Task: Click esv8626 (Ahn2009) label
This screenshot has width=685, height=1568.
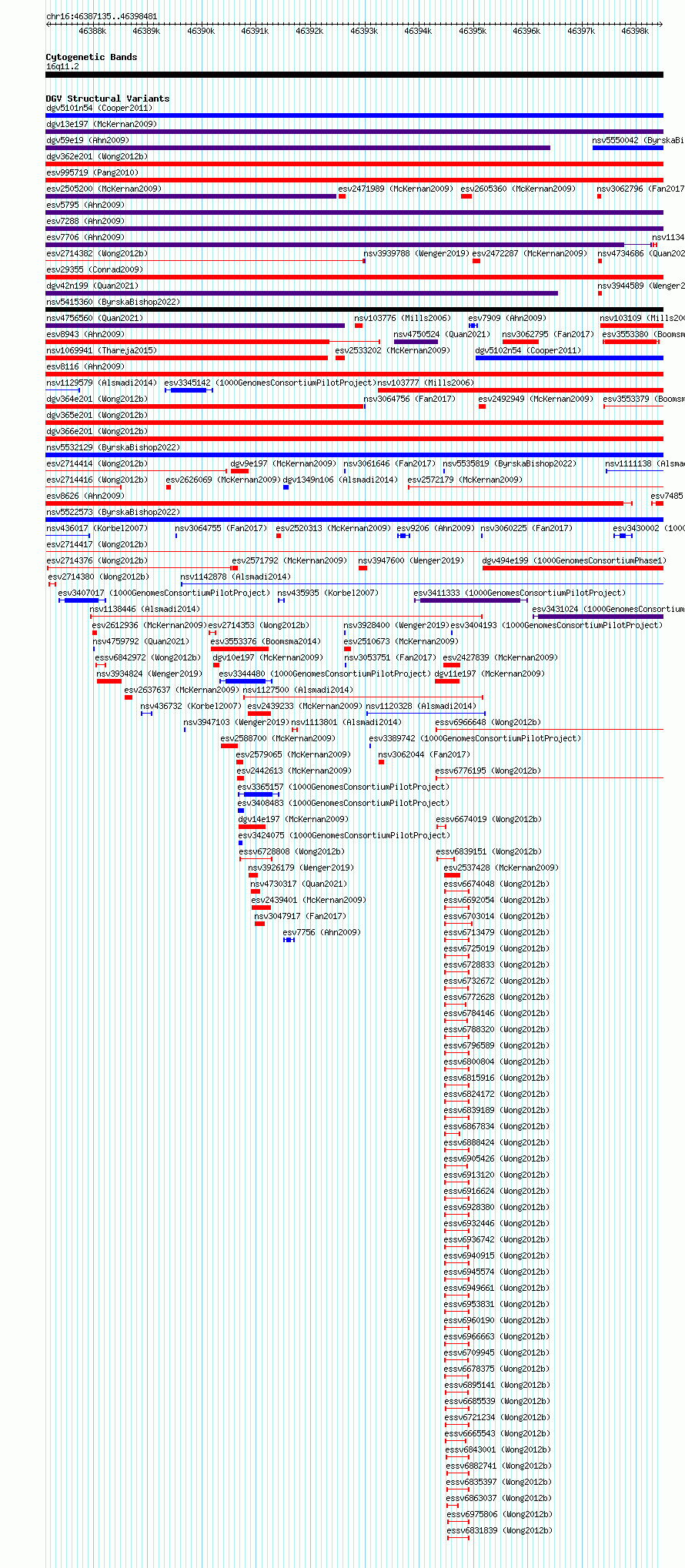Action: 85,496
